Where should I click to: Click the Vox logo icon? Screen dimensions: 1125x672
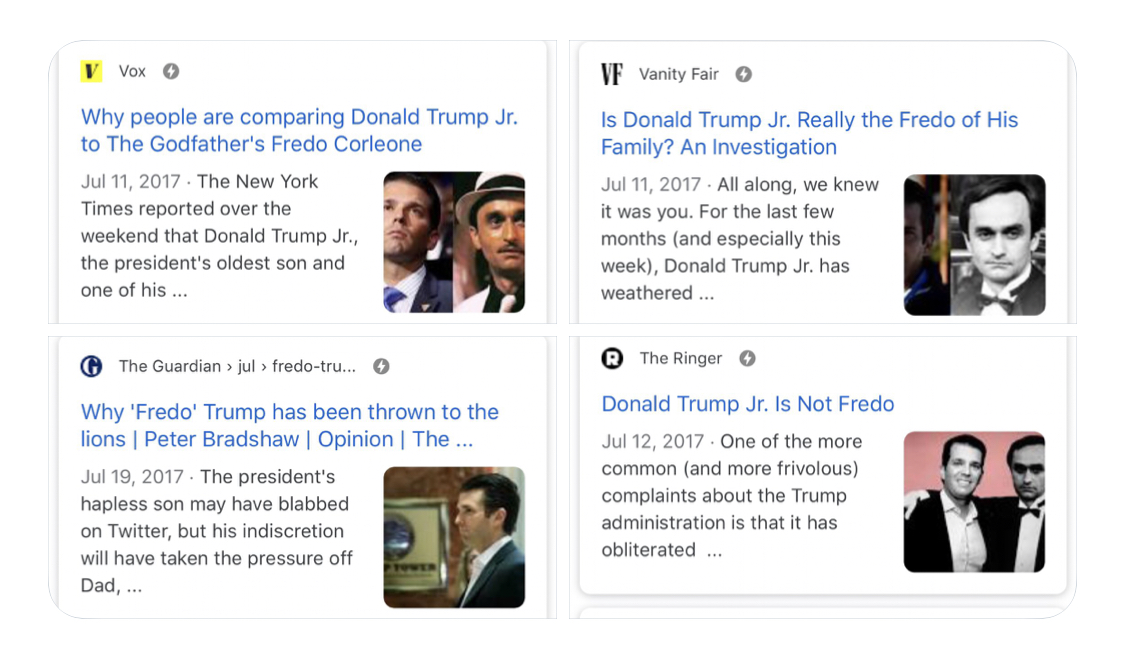tap(92, 71)
